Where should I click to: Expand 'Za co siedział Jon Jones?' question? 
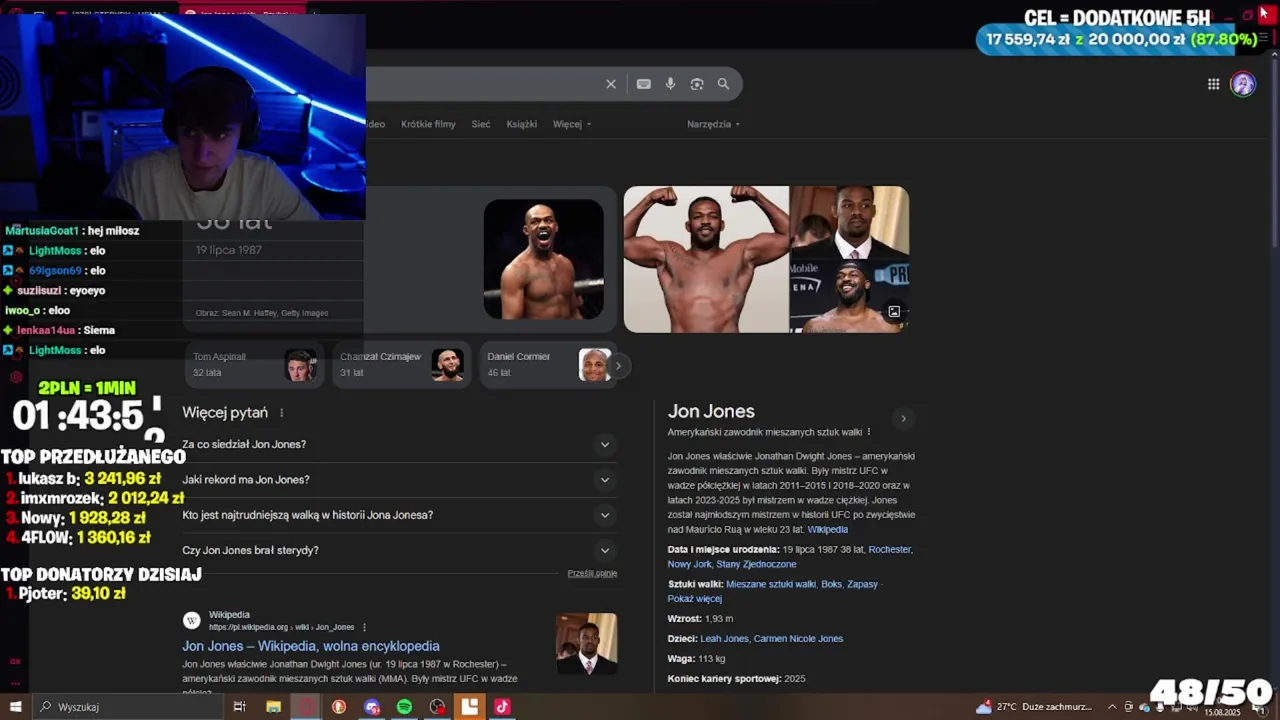pos(399,444)
